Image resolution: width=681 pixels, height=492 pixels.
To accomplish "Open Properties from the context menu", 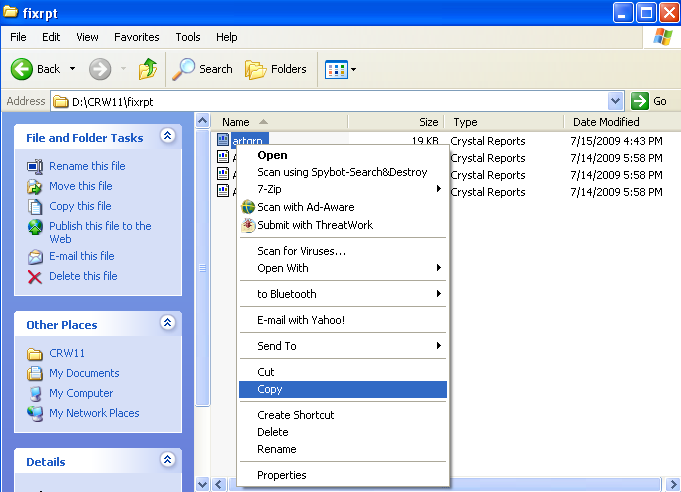I will tap(343, 475).
